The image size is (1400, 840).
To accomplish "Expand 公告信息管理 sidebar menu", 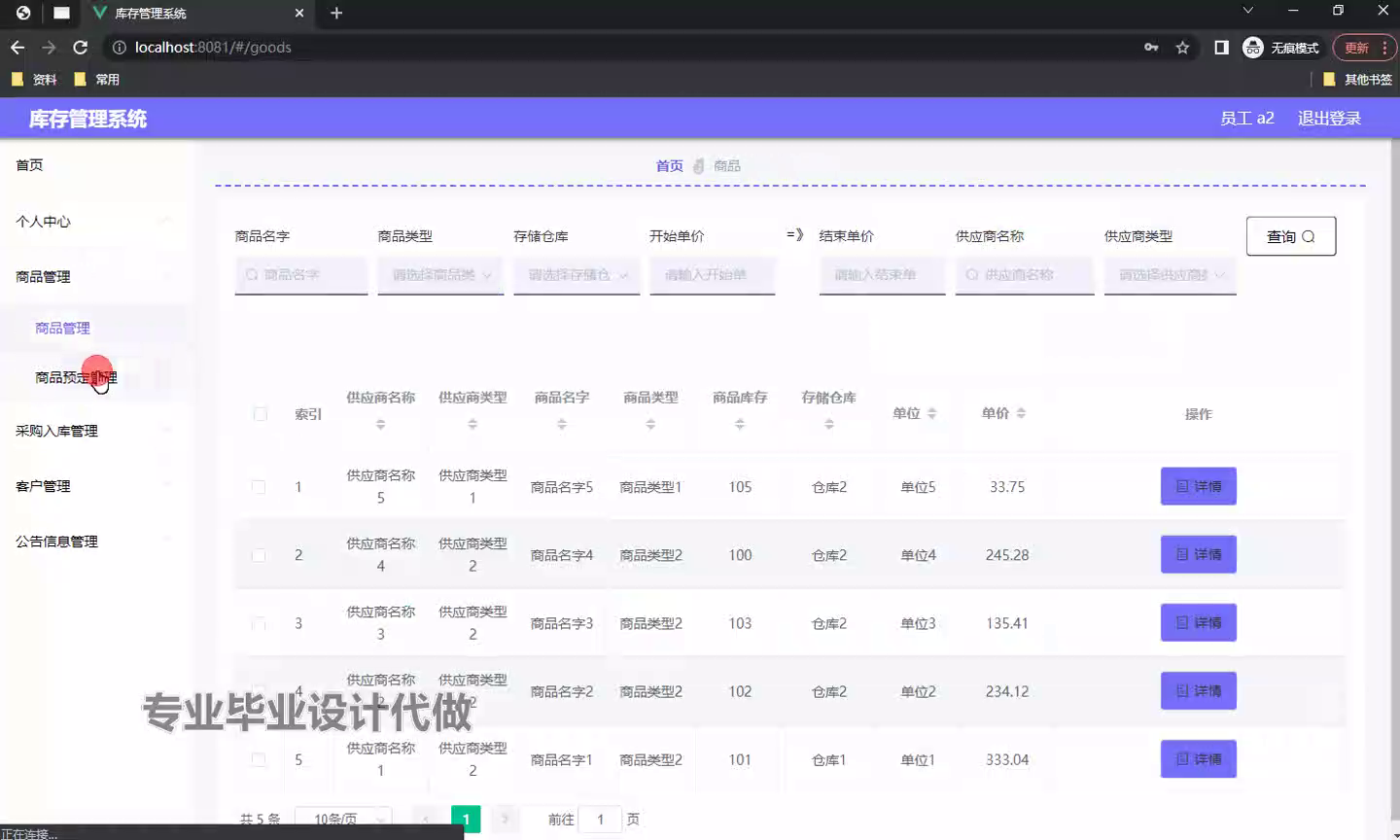I will pyautogui.click(x=93, y=542).
